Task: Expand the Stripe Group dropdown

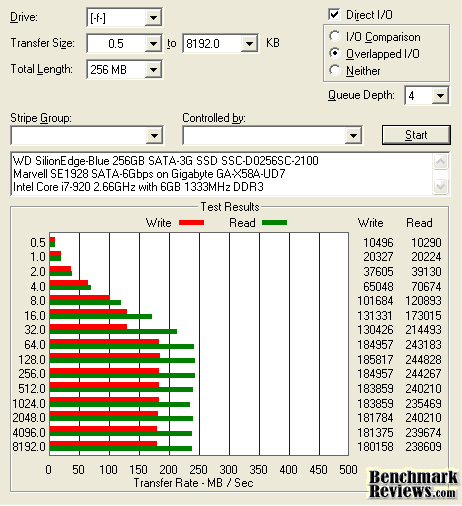Action: click(154, 136)
